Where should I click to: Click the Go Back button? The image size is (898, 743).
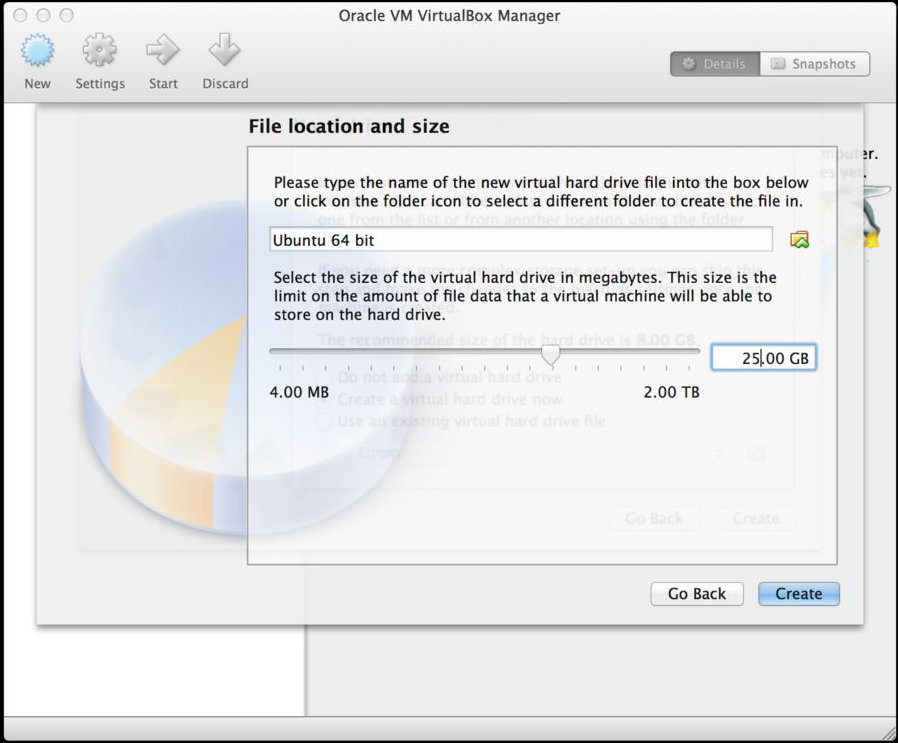pyautogui.click(x=697, y=594)
